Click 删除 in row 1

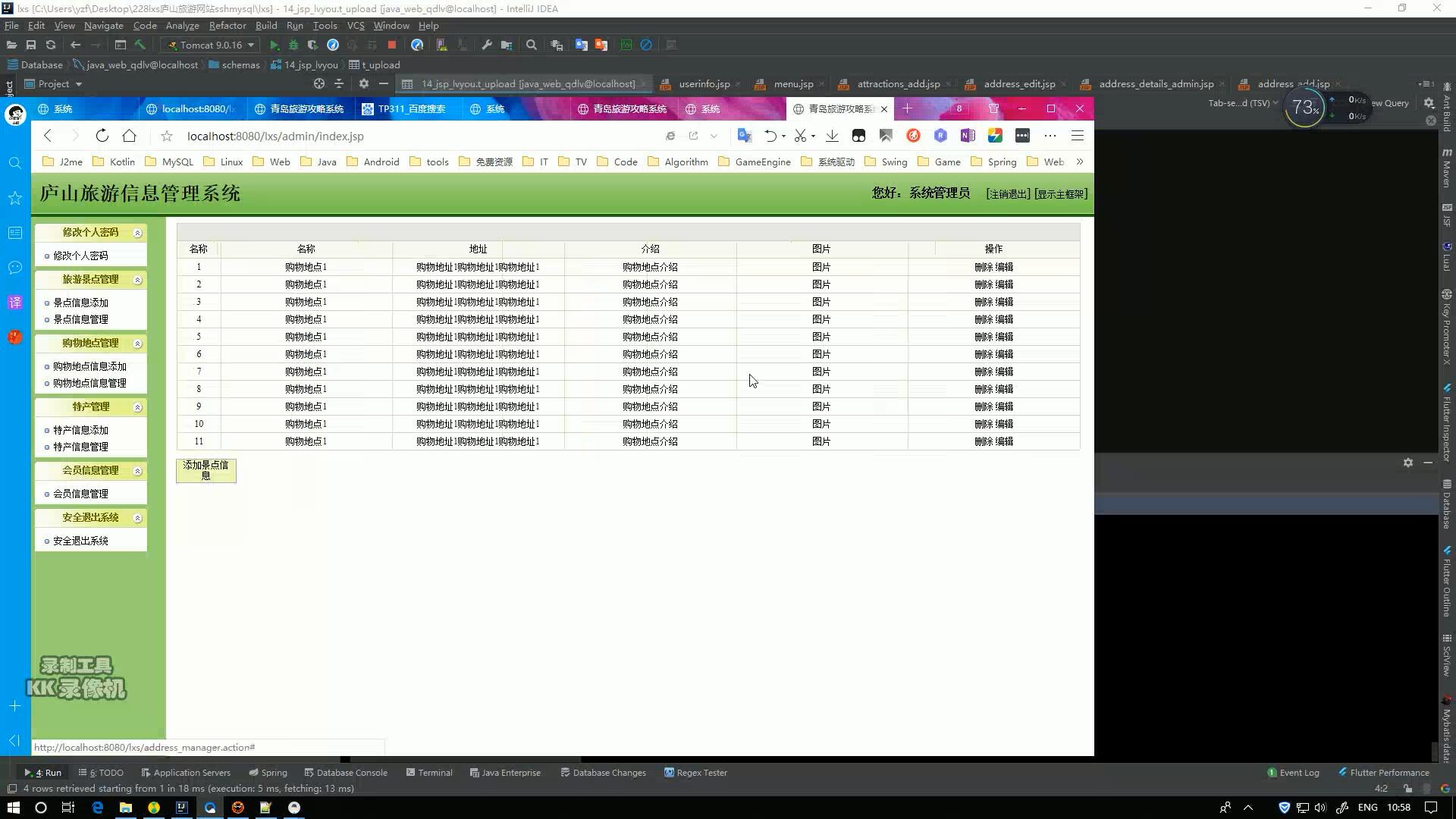[x=984, y=267]
